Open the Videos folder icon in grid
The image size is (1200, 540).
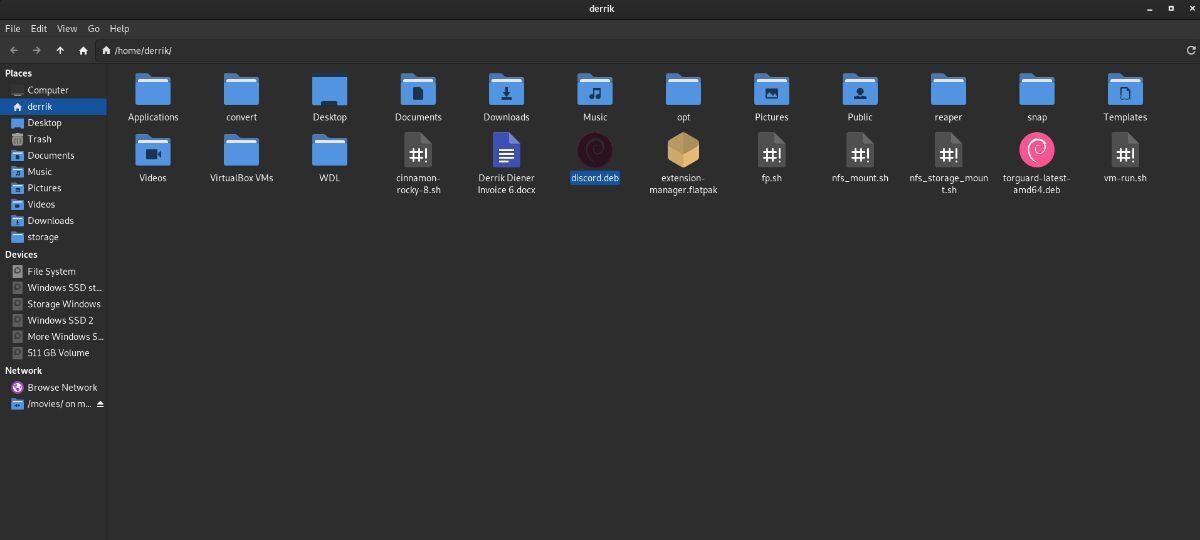(153, 151)
